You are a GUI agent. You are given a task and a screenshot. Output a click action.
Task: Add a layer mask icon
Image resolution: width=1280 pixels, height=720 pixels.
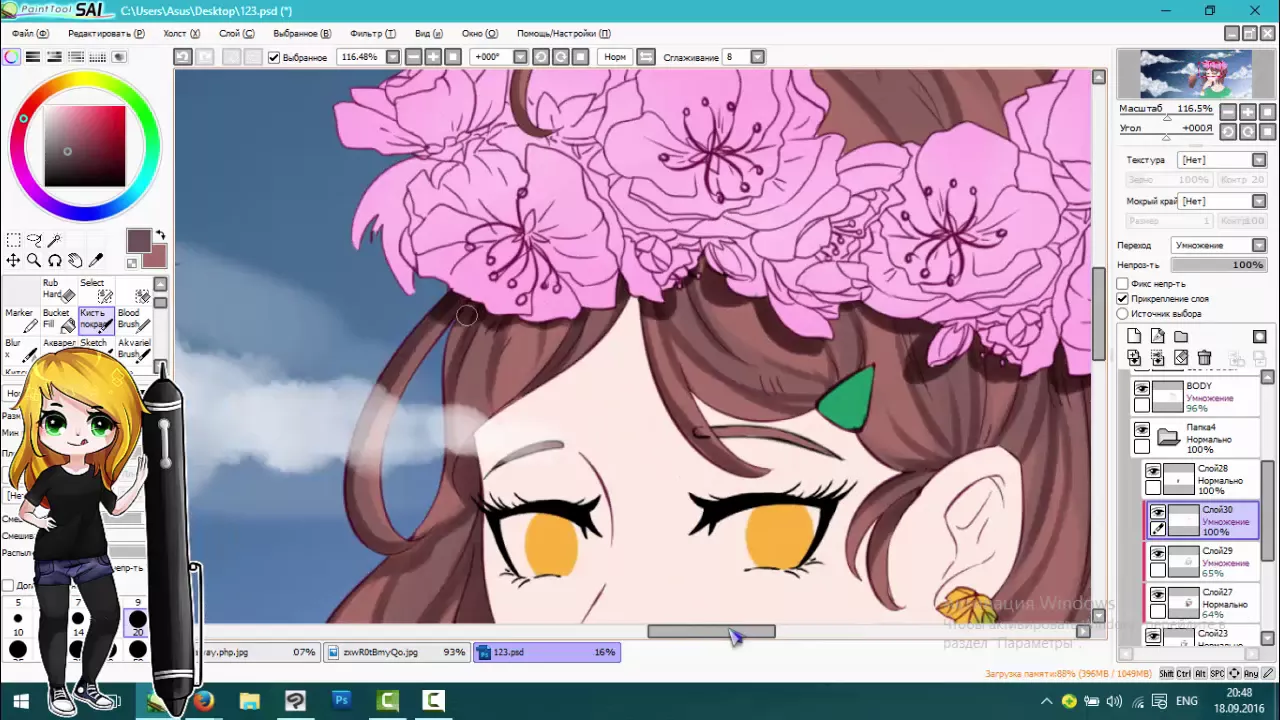(x=1259, y=337)
